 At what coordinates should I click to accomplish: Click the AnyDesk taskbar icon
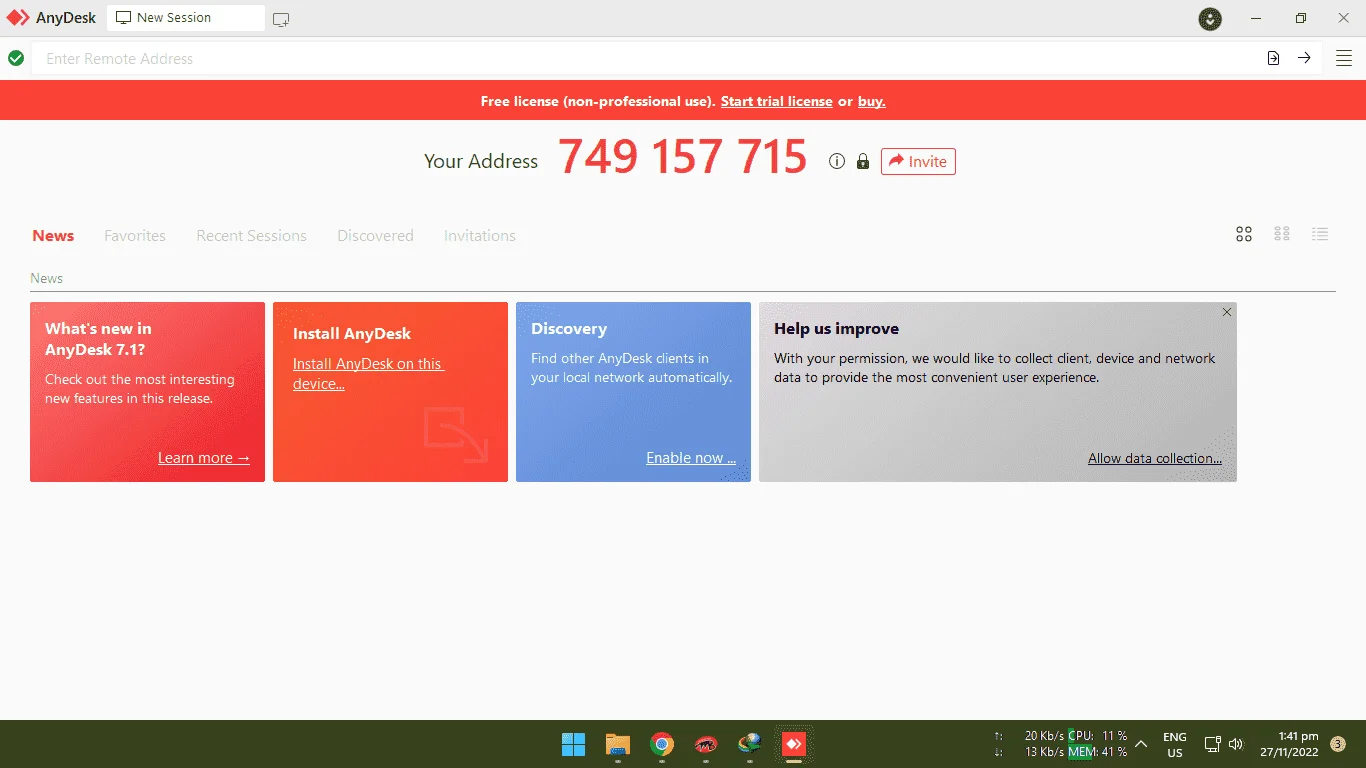794,744
